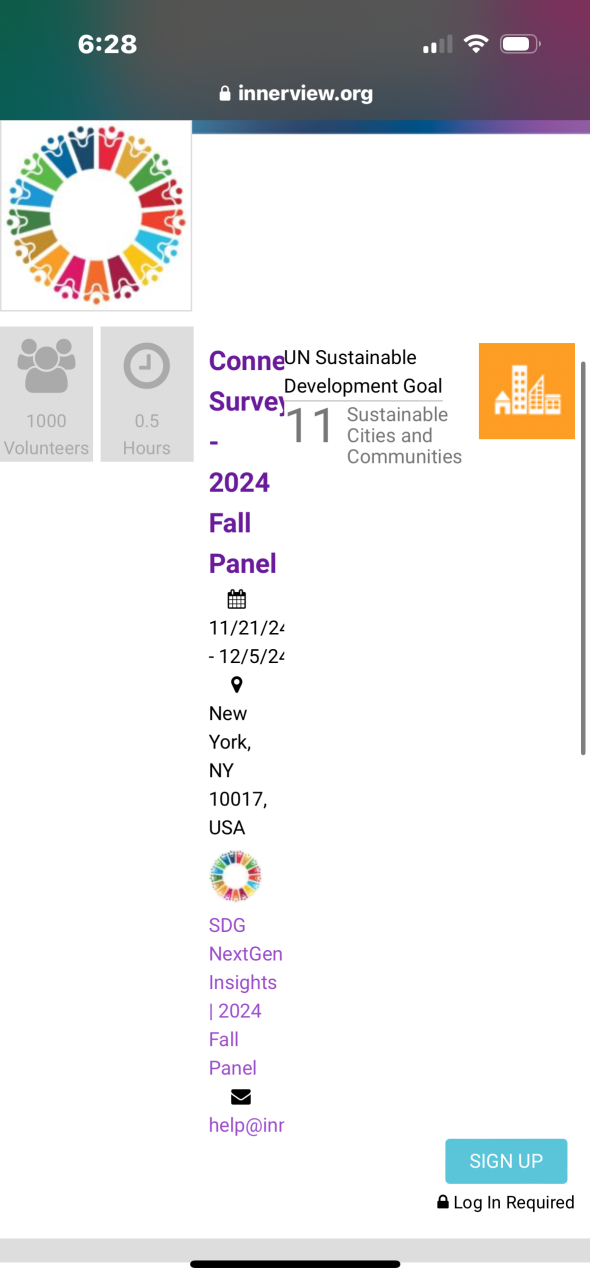This screenshot has width=590, height=1280.
Task: Tap the Sustainable Cities and Communities text
Action: point(404,436)
